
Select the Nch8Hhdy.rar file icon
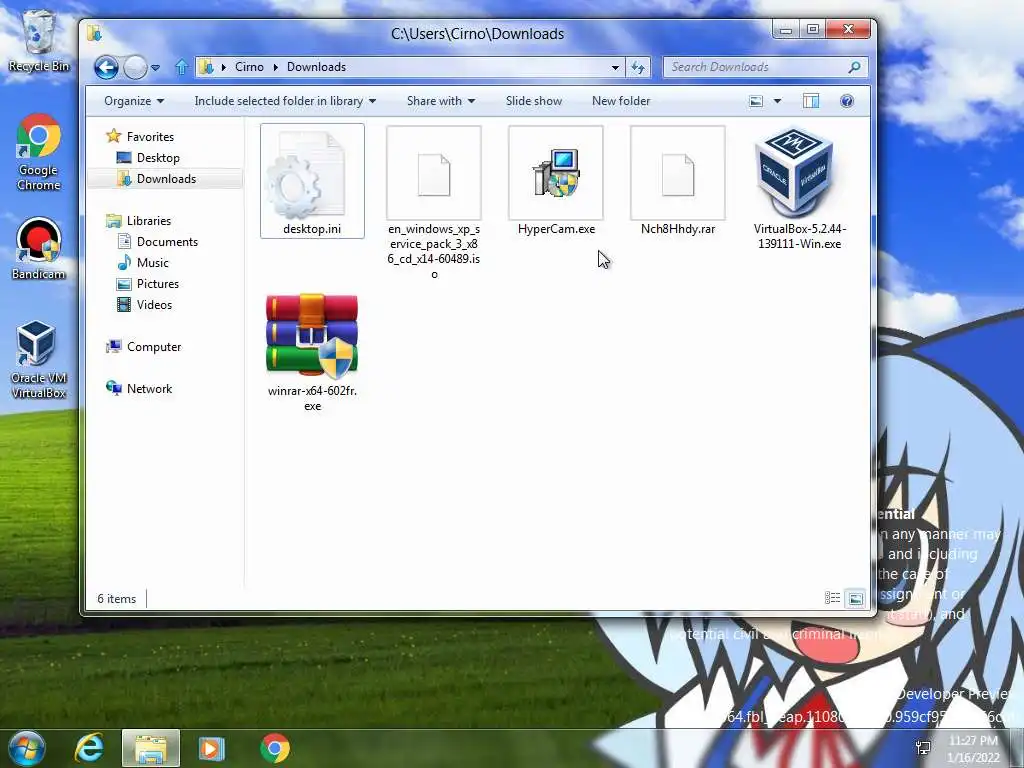point(677,173)
